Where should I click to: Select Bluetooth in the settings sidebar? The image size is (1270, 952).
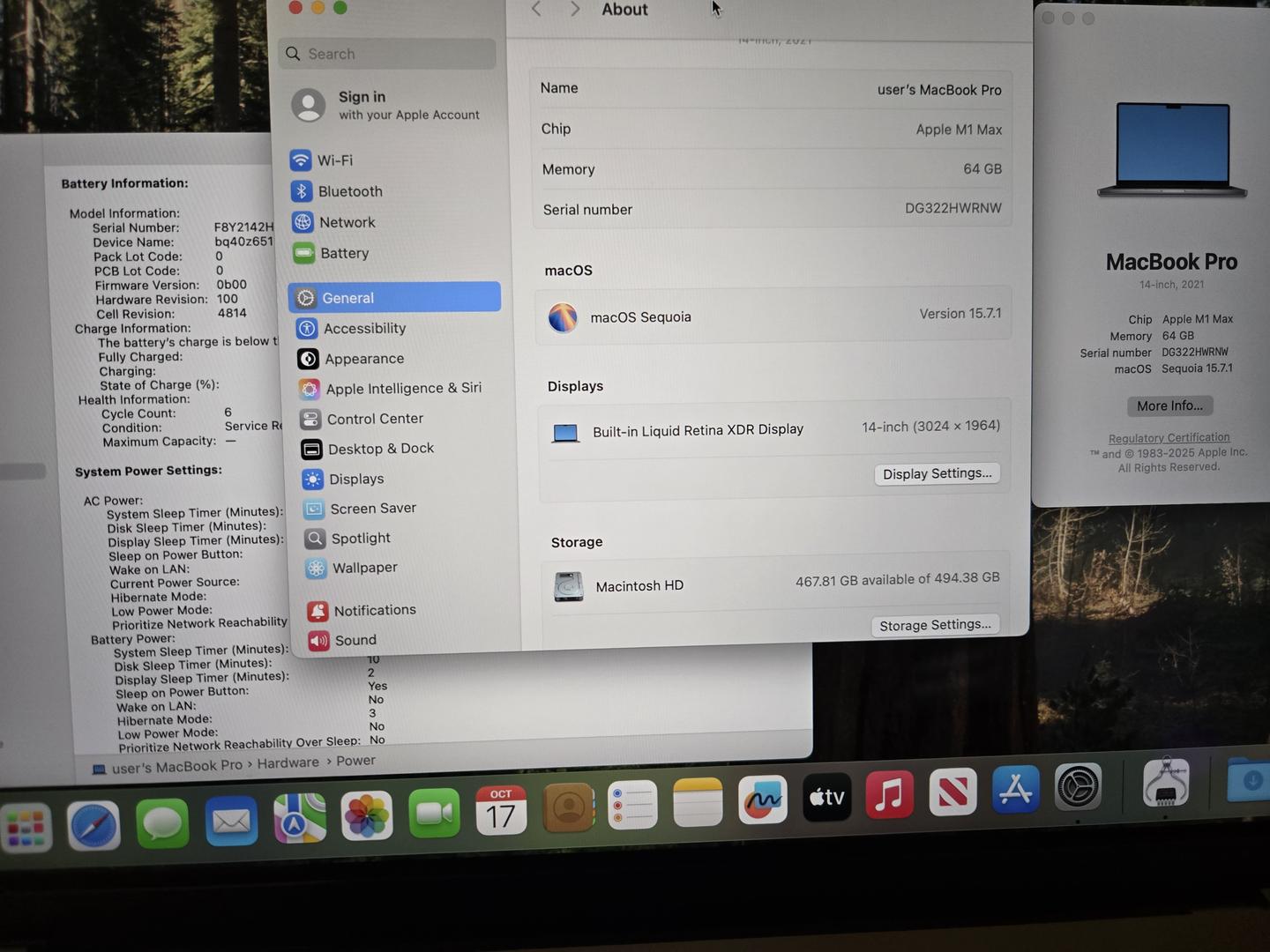click(x=349, y=191)
